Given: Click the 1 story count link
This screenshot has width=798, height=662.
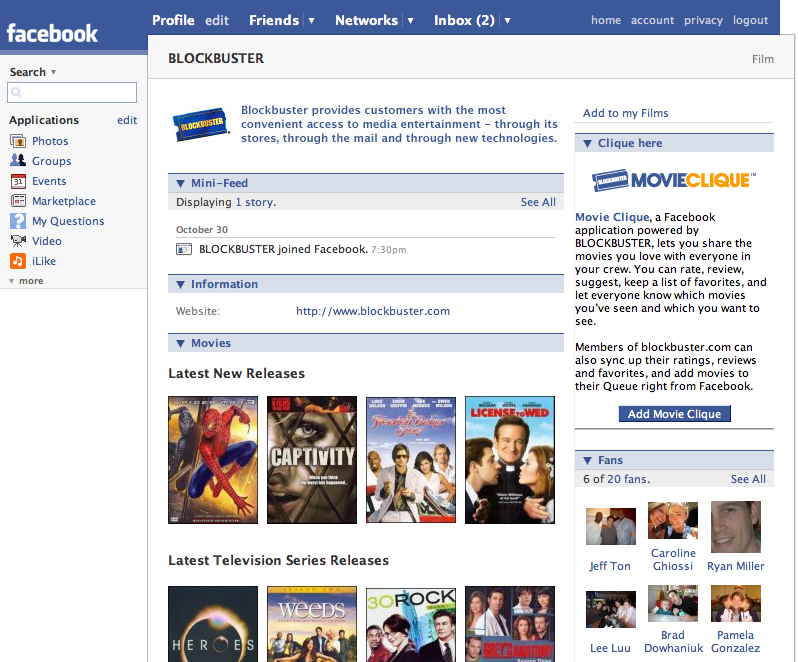Looking at the screenshot, I should click(x=255, y=202).
